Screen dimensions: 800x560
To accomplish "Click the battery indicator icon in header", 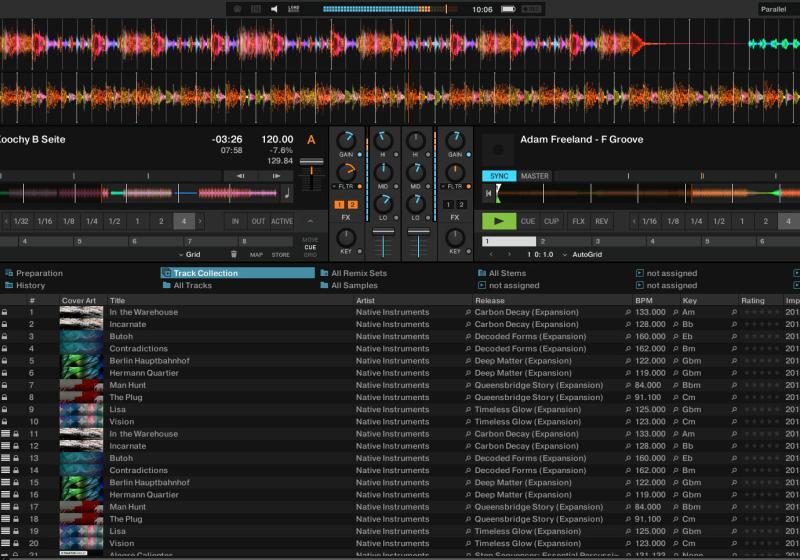I will 508,9.
